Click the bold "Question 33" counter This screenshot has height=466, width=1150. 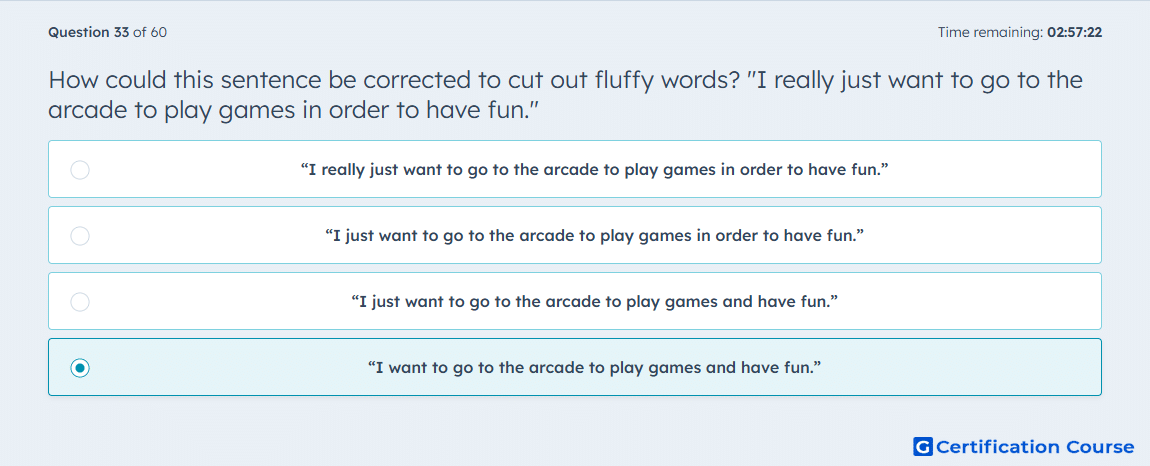pos(89,32)
